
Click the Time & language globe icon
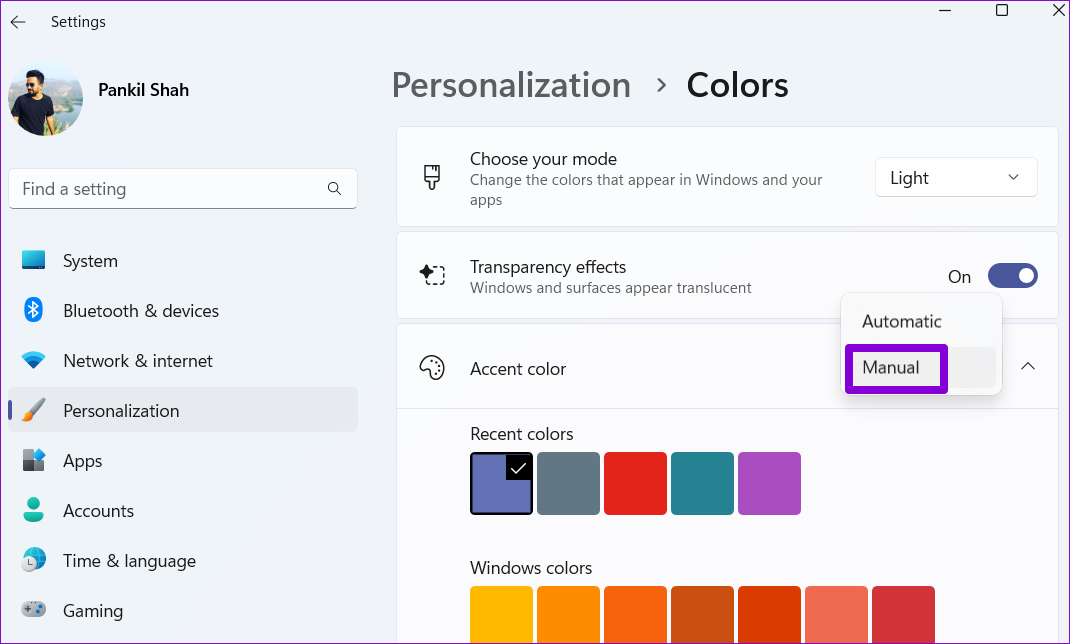click(x=33, y=560)
